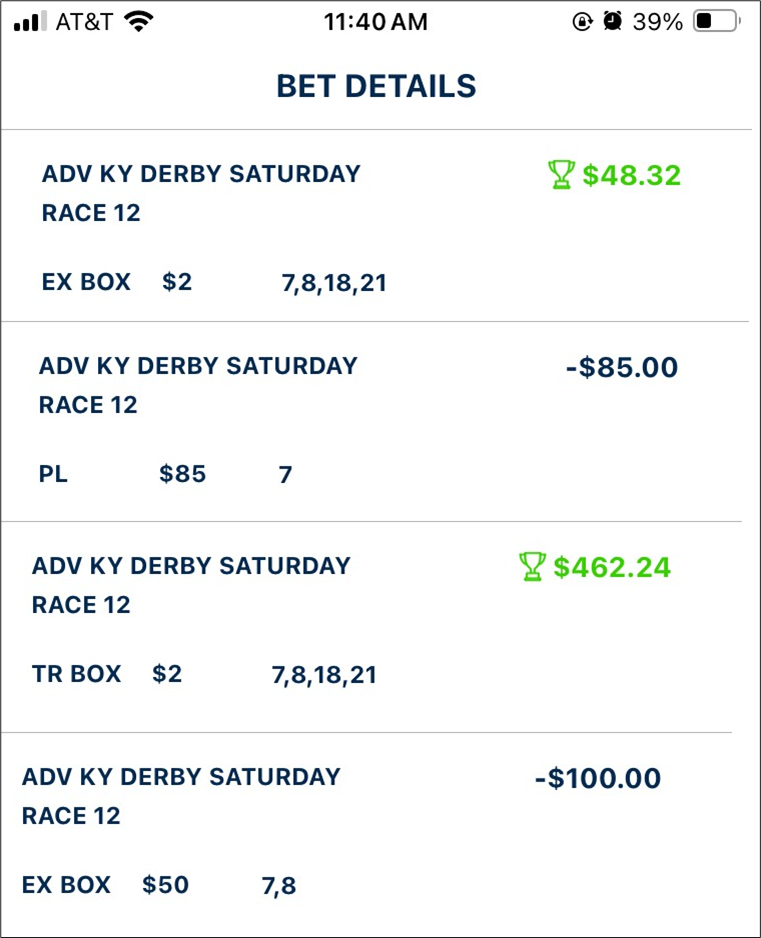
Task: Select the -$85.00 loss amount
Action: click(622, 367)
